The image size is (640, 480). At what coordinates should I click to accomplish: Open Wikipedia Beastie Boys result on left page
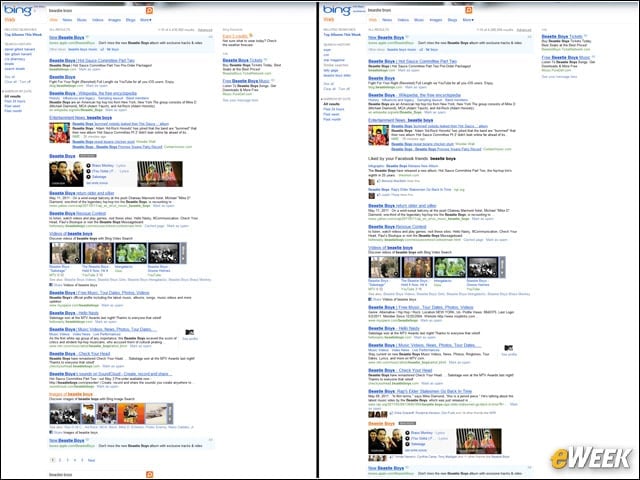[93, 93]
